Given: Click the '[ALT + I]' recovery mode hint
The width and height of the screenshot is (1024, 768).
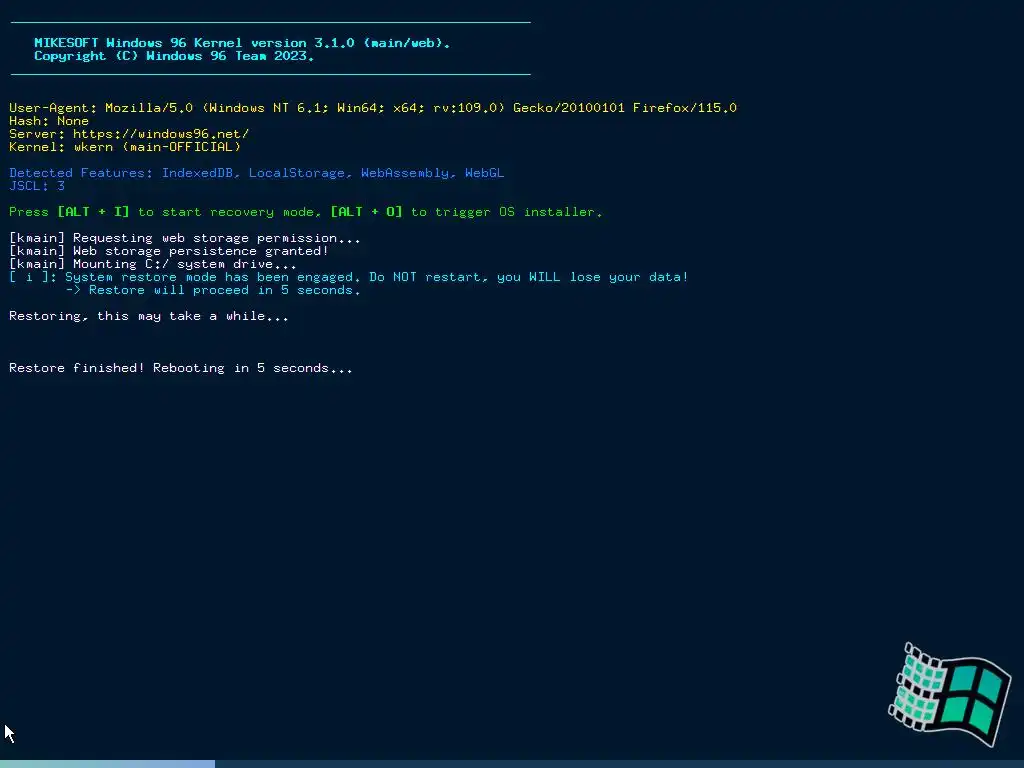Looking at the screenshot, I should click(x=93, y=212).
